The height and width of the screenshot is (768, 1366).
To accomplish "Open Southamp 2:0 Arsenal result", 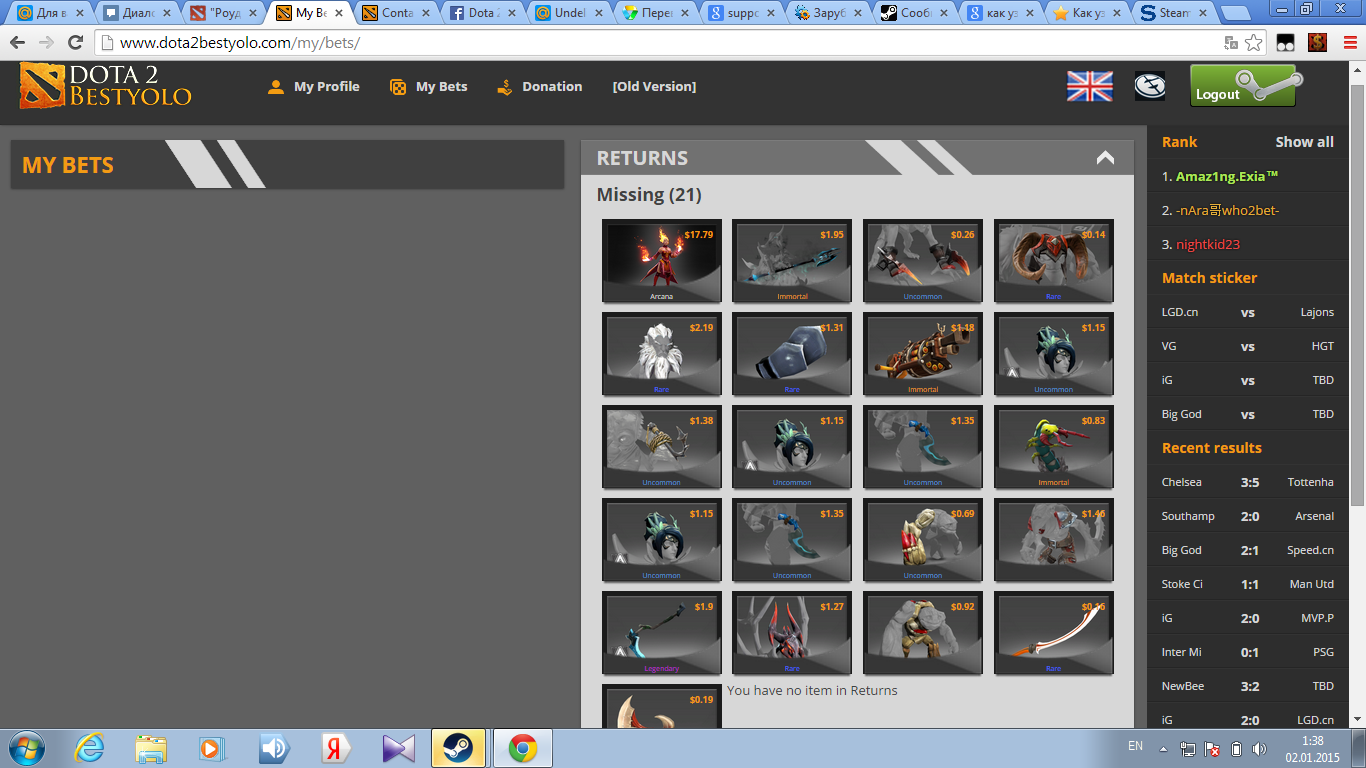I will pos(1248,516).
